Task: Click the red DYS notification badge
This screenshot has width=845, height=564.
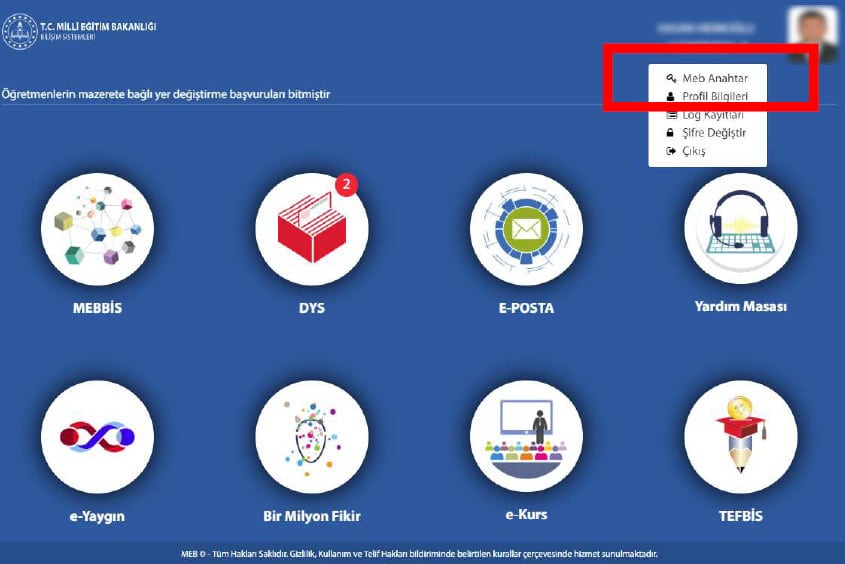Action: tap(347, 184)
